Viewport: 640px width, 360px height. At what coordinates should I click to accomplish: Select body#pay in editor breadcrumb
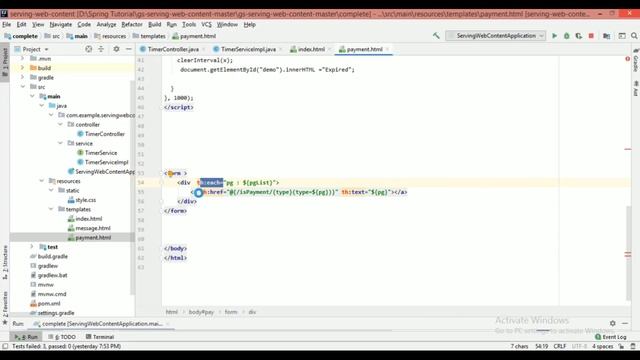[x=201, y=312]
